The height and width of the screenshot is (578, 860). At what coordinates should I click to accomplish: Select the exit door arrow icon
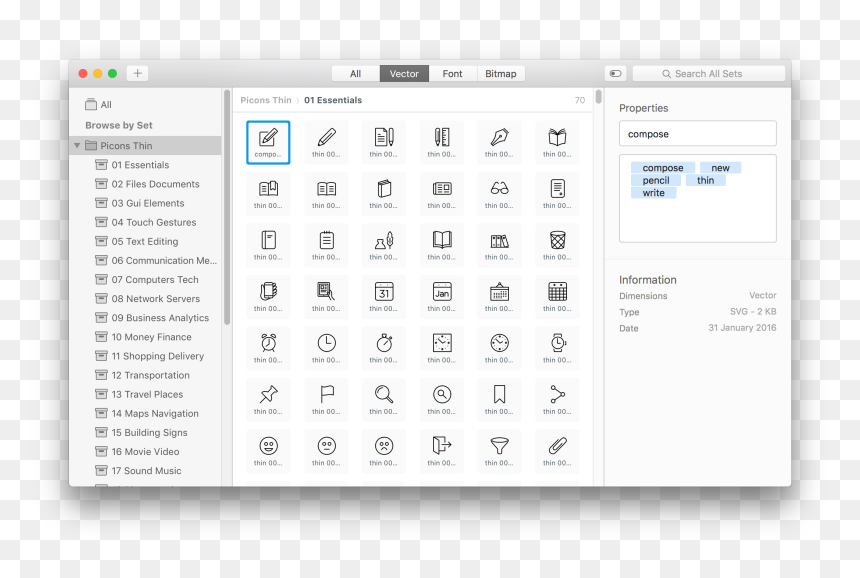pos(442,451)
